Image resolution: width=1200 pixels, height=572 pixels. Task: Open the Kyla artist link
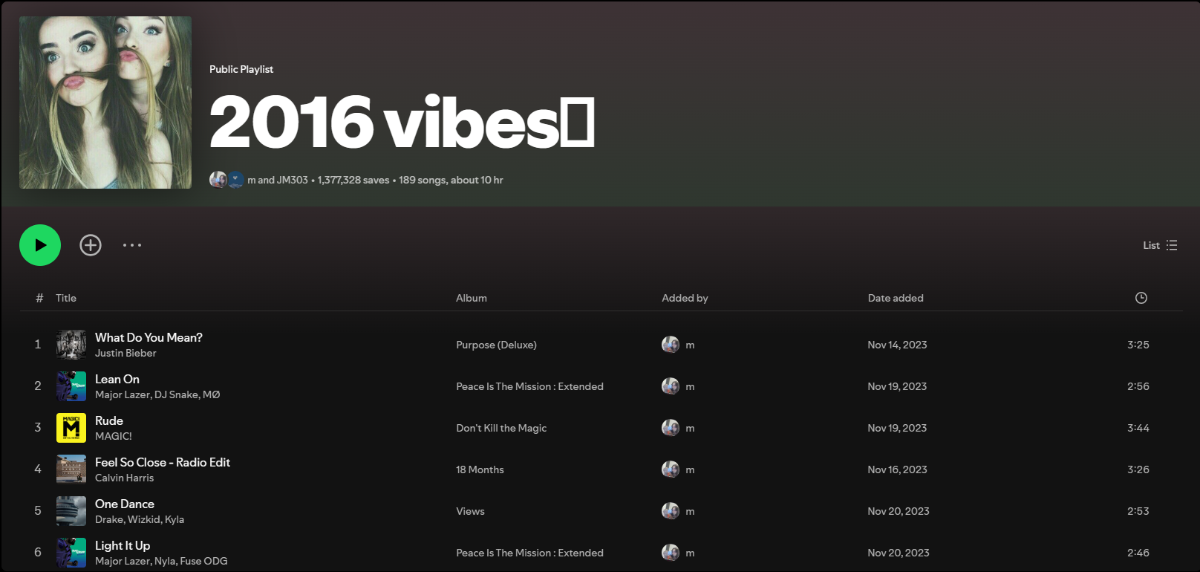[x=175, y=520]
